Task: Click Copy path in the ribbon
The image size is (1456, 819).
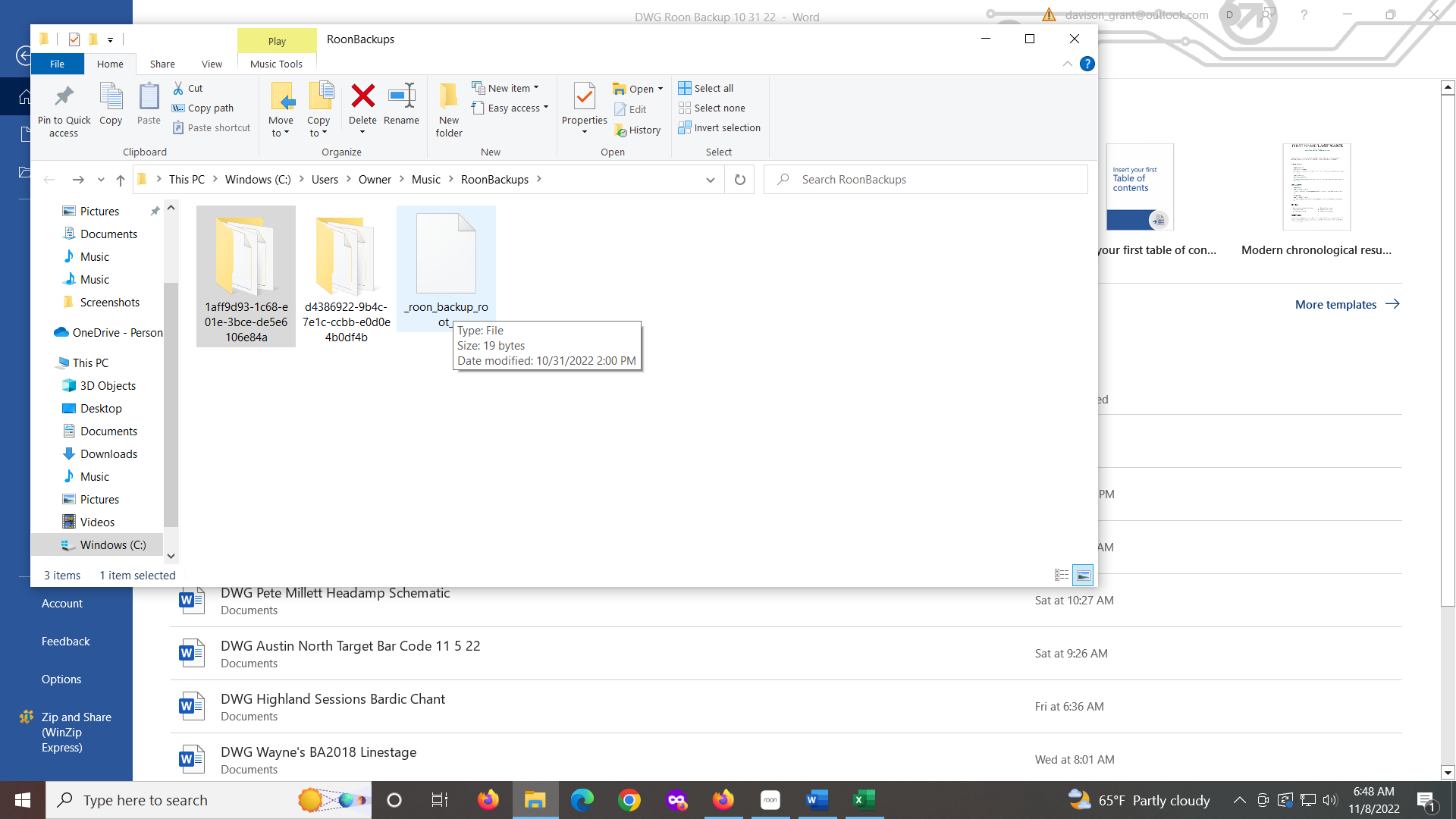Action: [x=202, y=108]
